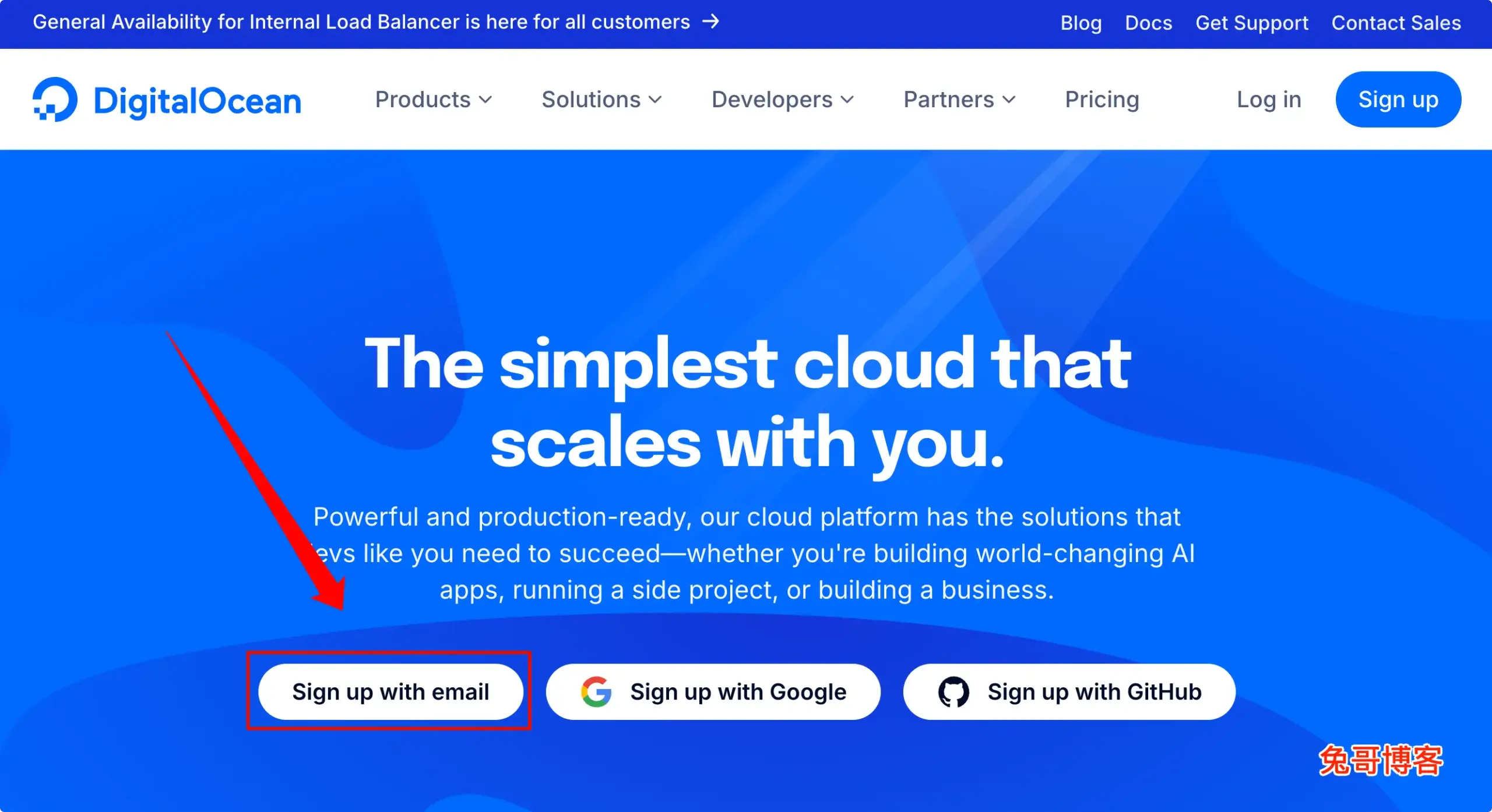Screen dimensions: 1492x812
Task: Click the Google logo in signup button
Action: tap(596, 691)
